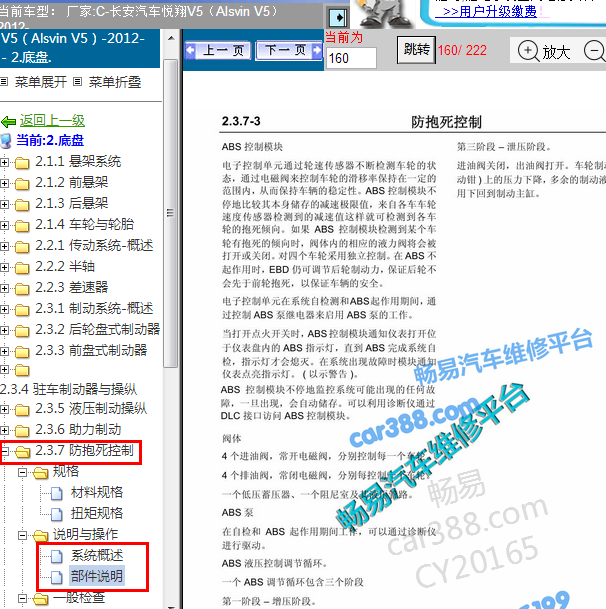
Task: Open the 2.3.5 液压制动操纵 folder icon
Action: coord(22,410)
